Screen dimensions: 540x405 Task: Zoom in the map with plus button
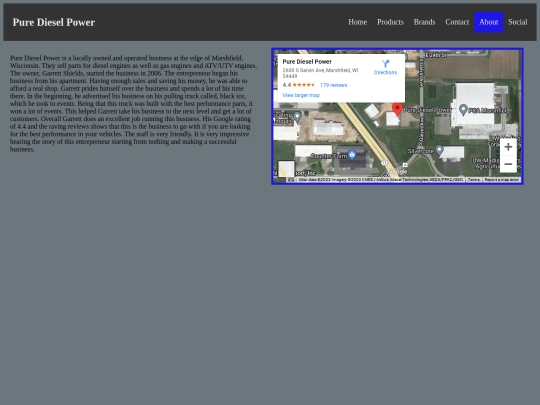(x=508, y=147)
